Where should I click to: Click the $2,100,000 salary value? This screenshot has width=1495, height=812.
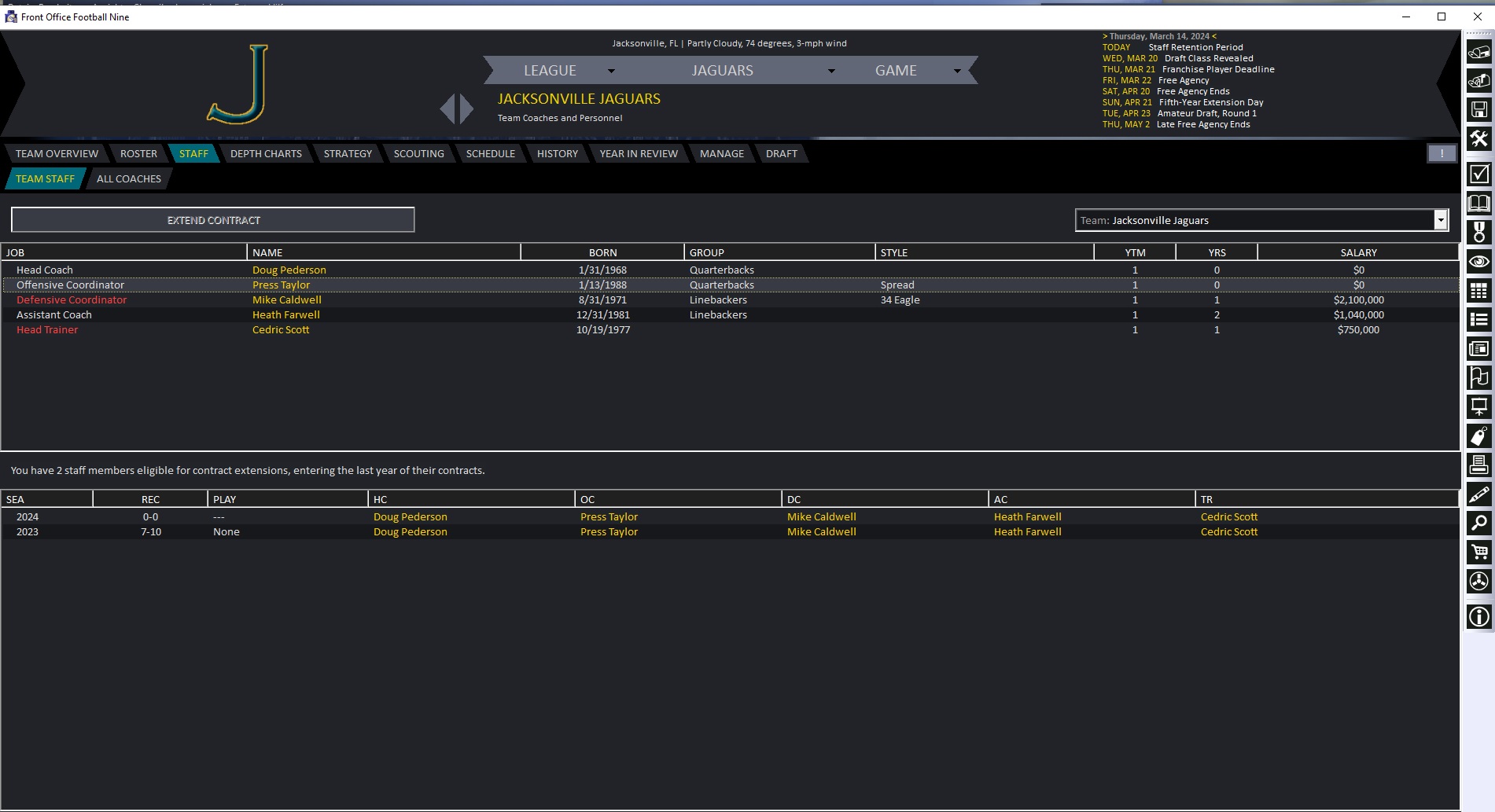1358,299
